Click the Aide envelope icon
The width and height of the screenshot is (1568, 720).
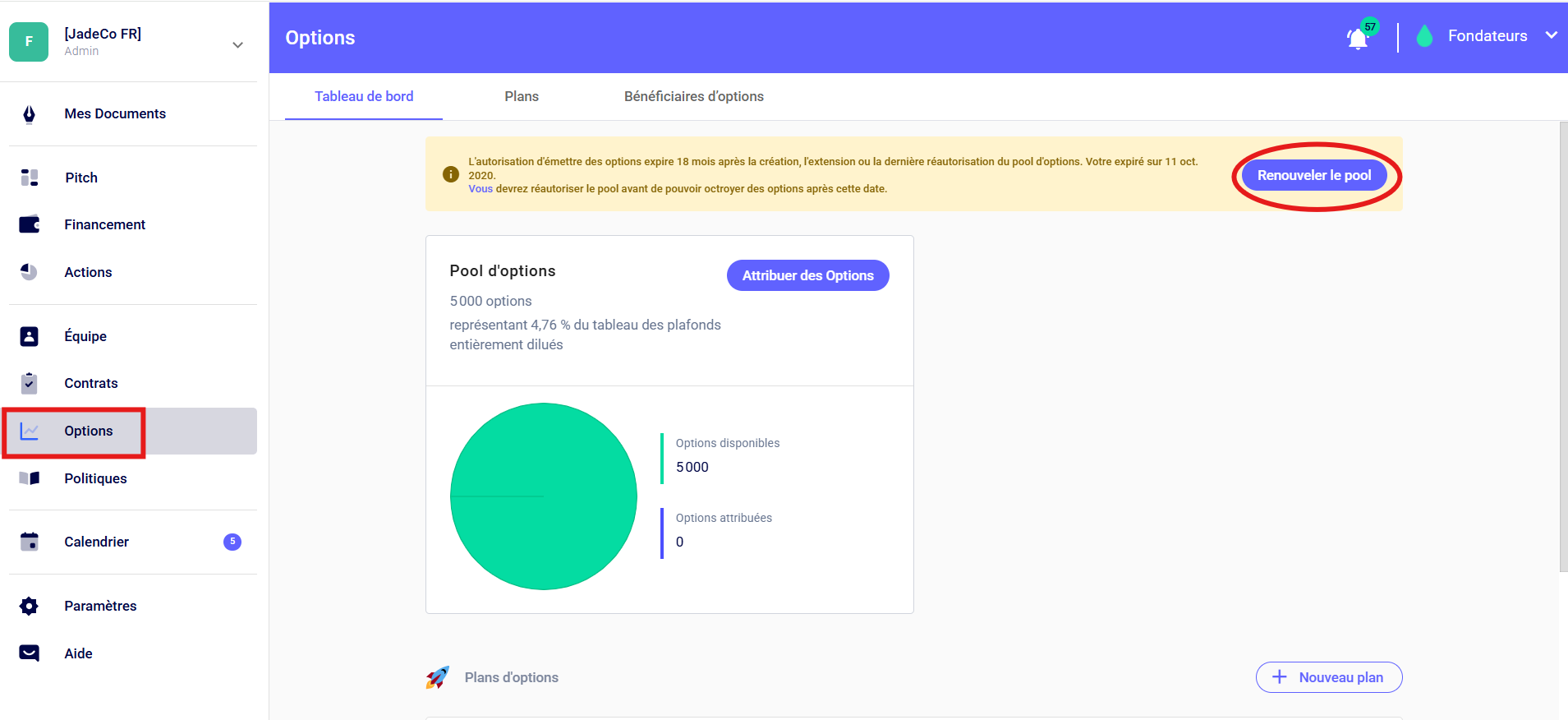click(30, 653)
